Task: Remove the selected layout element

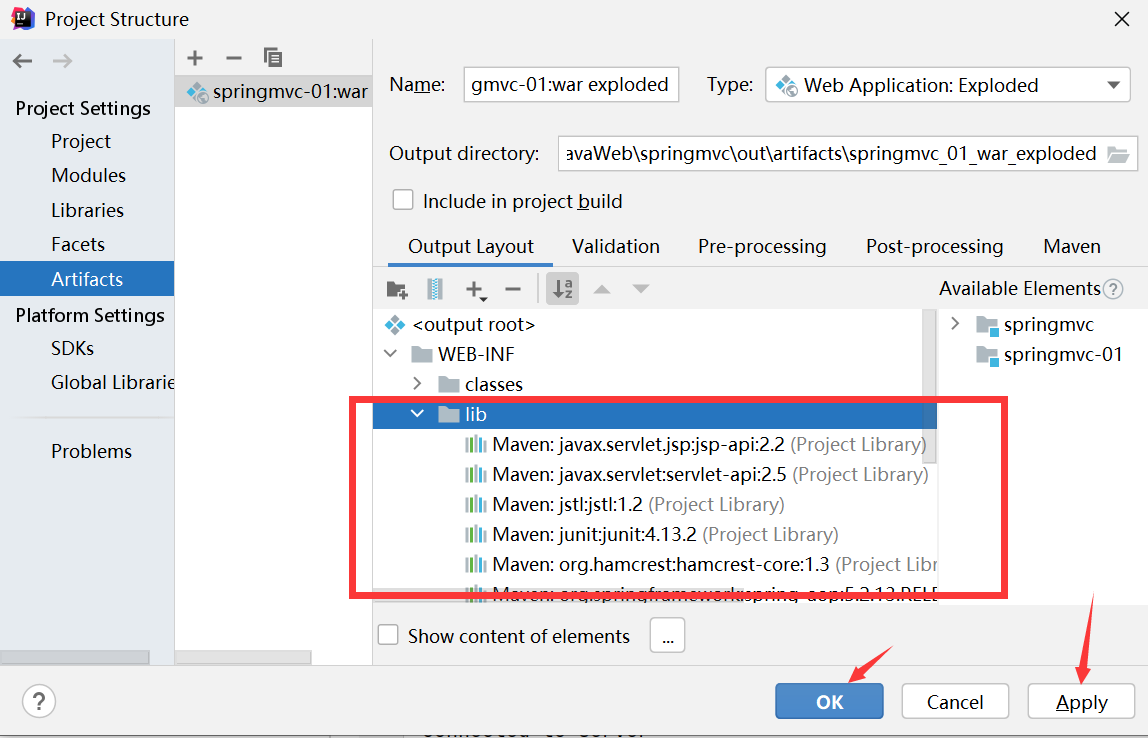Action: tap(512, 289)
